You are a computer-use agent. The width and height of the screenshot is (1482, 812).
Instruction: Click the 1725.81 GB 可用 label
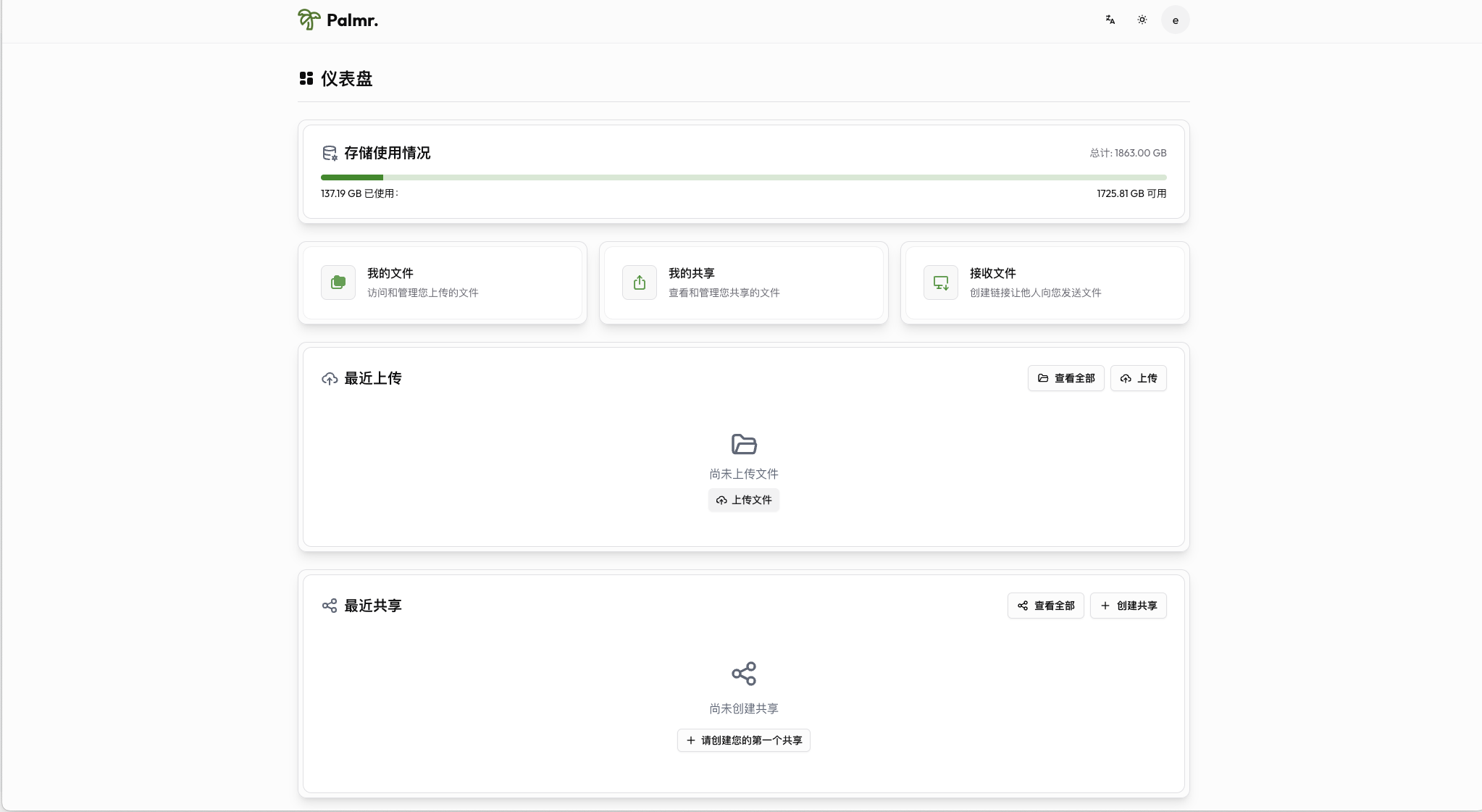click(x=1131, y=193)
